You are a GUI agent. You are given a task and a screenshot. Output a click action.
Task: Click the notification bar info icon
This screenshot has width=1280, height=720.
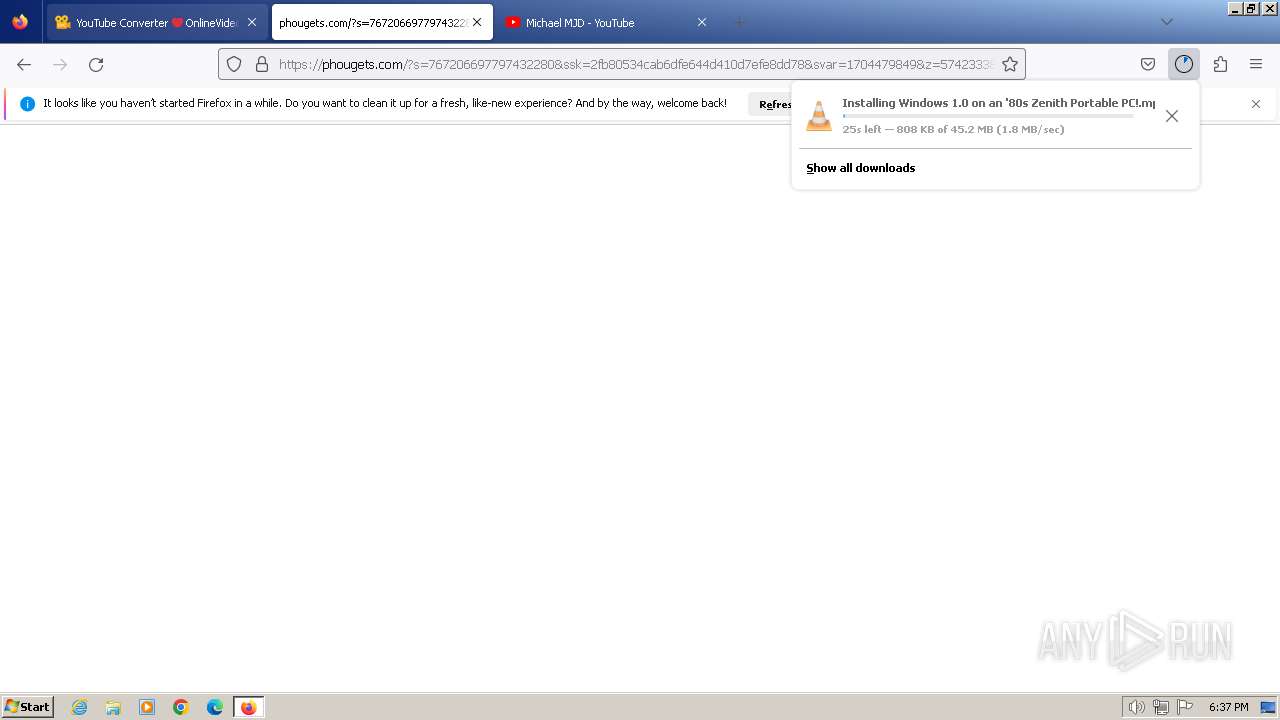[x=27, y=104]
